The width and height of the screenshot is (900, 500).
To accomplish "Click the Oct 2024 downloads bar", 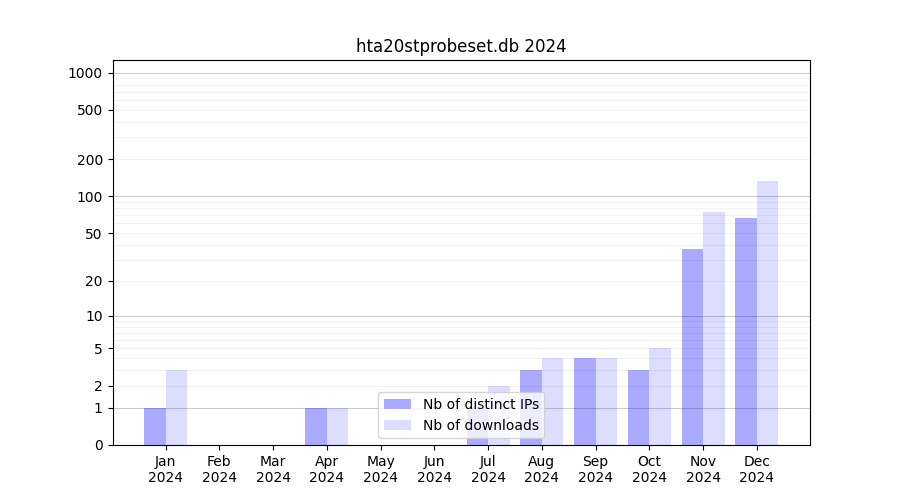I will pyautogui.click(x=660, y=396).
